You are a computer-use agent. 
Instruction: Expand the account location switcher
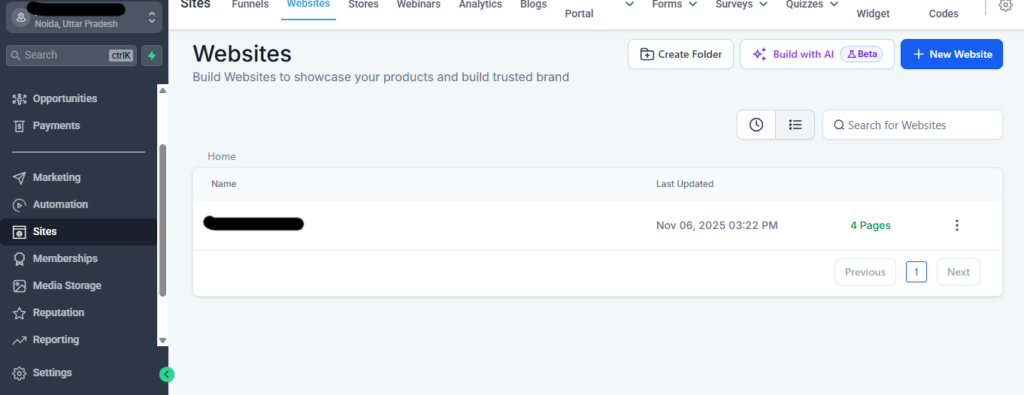(x=152, y=18)
